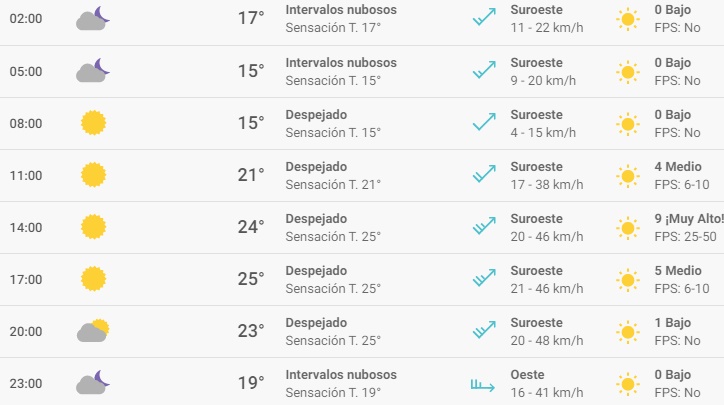
Task: Click the sun icon for 14:00
Action: click(93, 227)
